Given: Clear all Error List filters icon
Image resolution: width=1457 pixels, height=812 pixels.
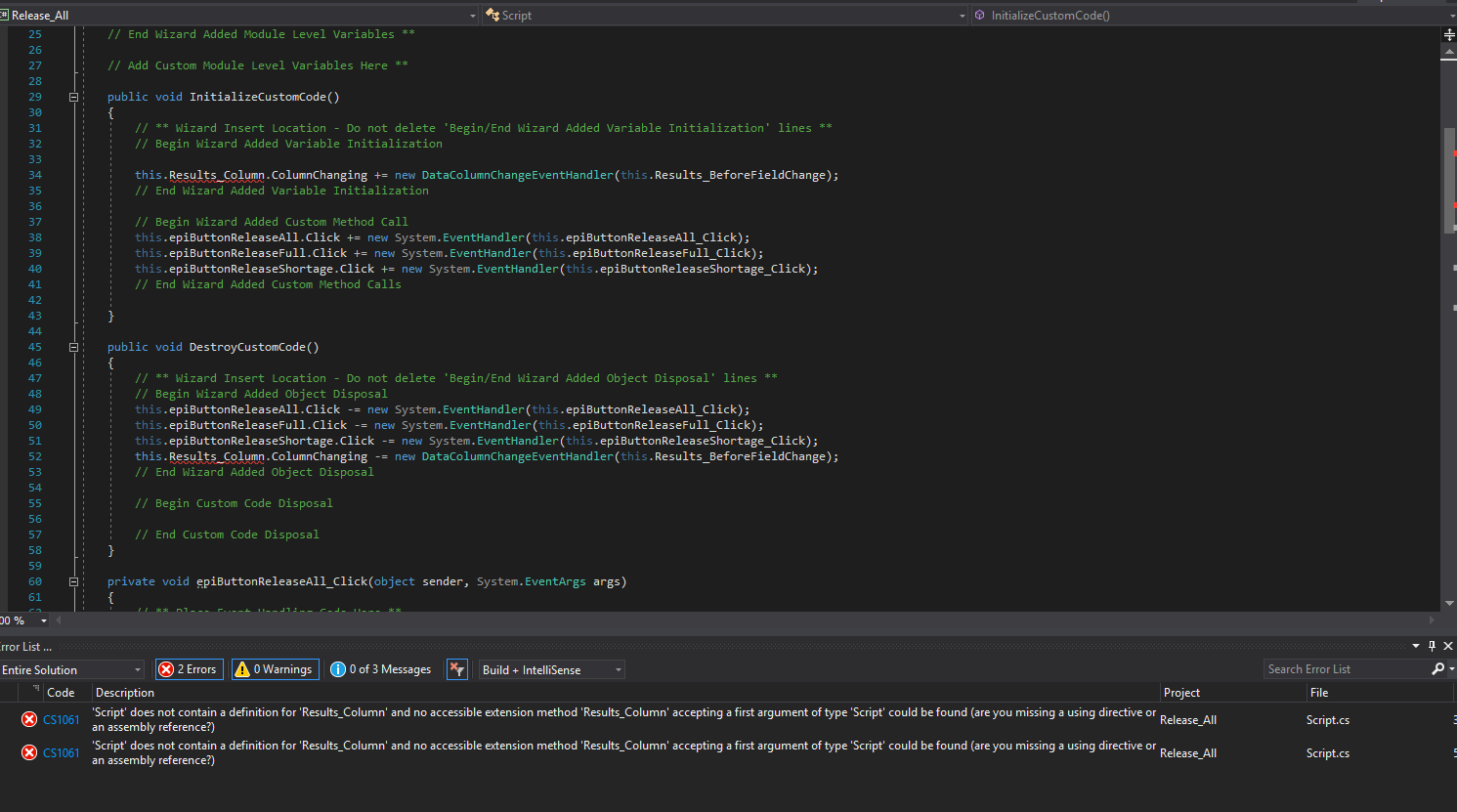Looking at the screenshot, I should click(456, 669).
